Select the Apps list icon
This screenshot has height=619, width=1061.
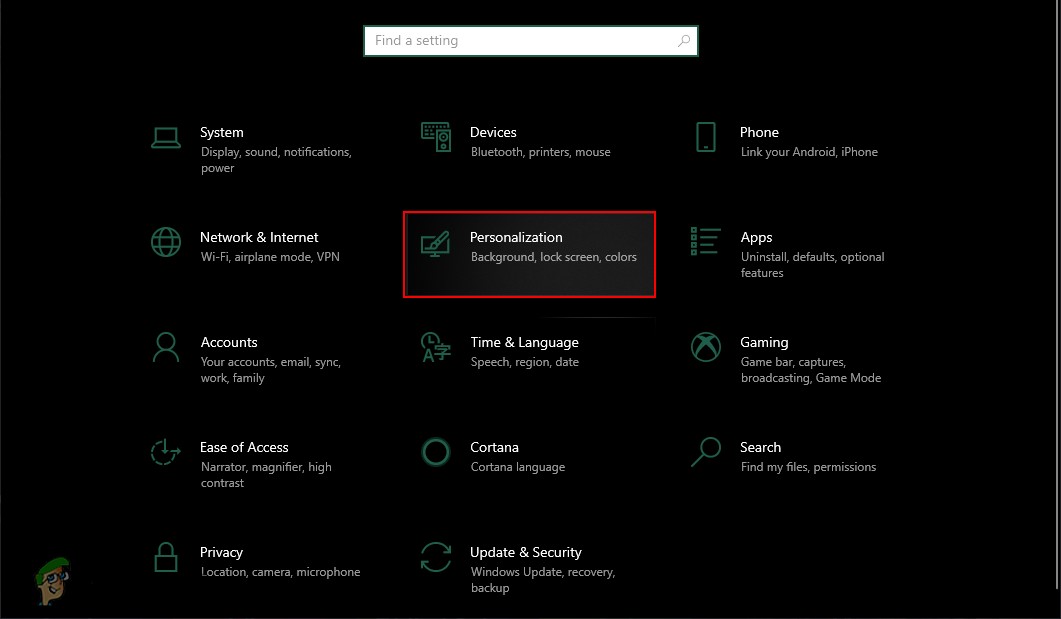705,242
